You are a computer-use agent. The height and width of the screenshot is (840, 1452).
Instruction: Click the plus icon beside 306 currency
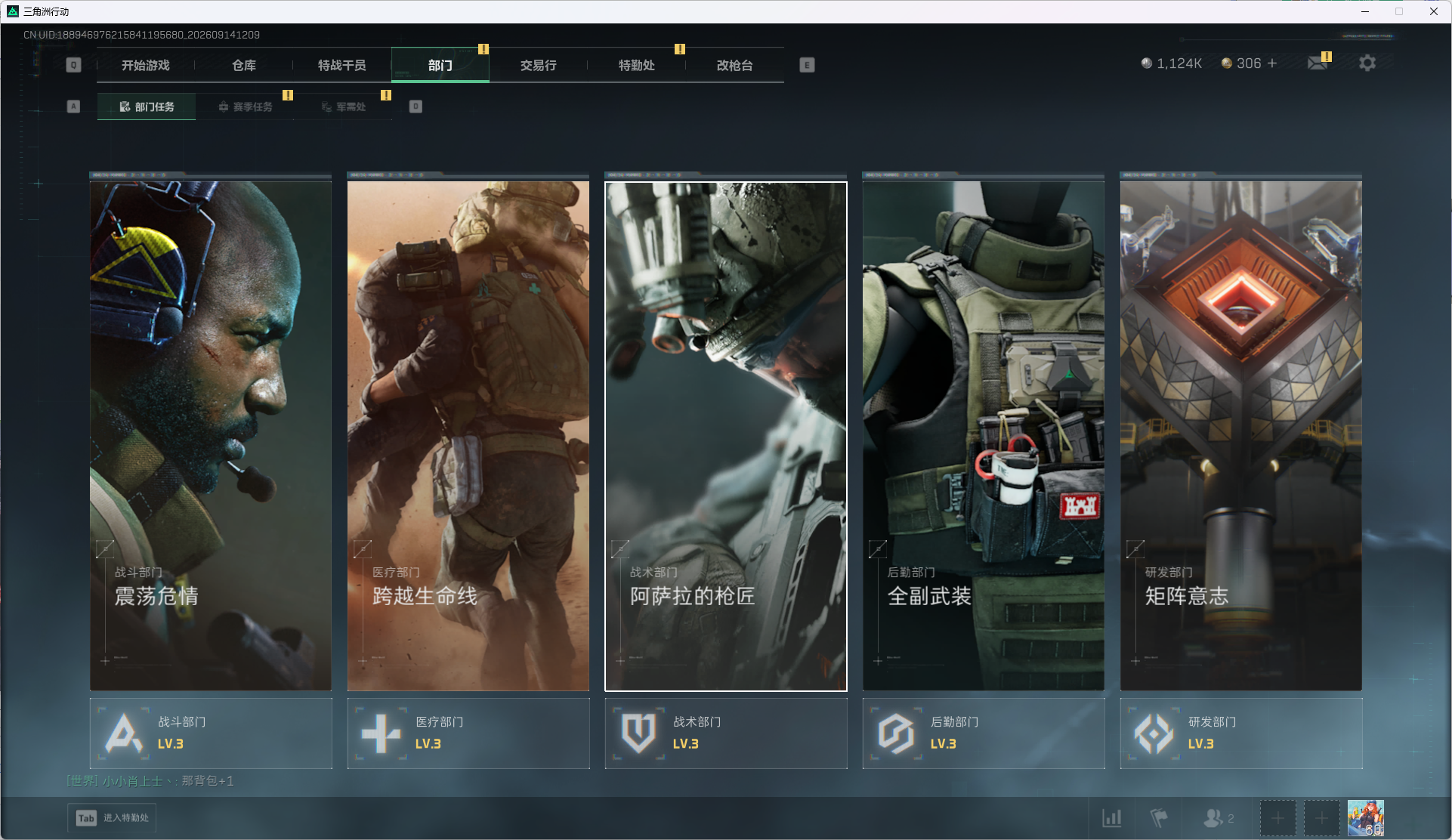(x=1272, y=63)
